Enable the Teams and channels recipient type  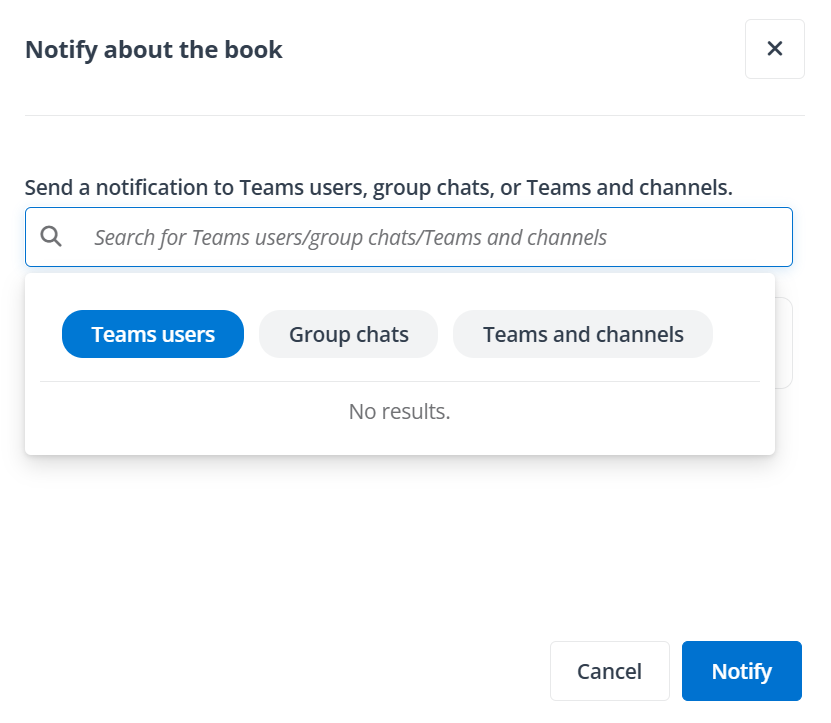point(583,333)
